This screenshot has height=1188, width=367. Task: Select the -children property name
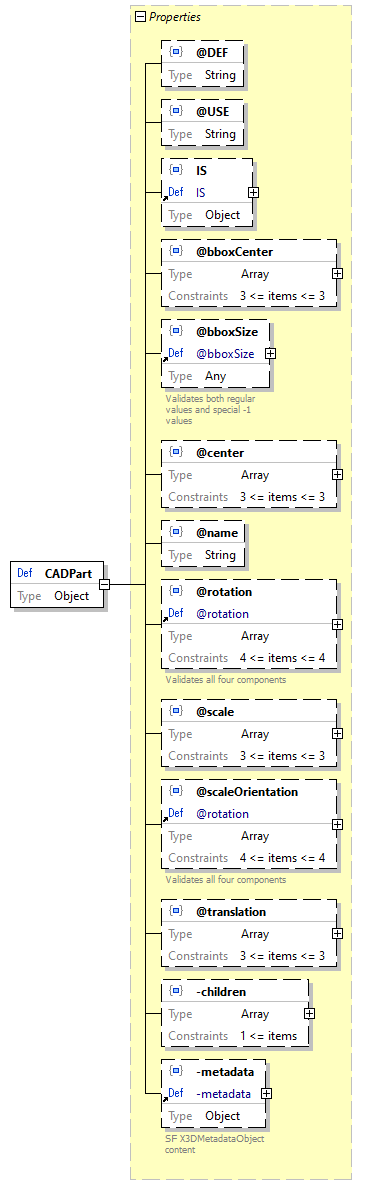221,991
